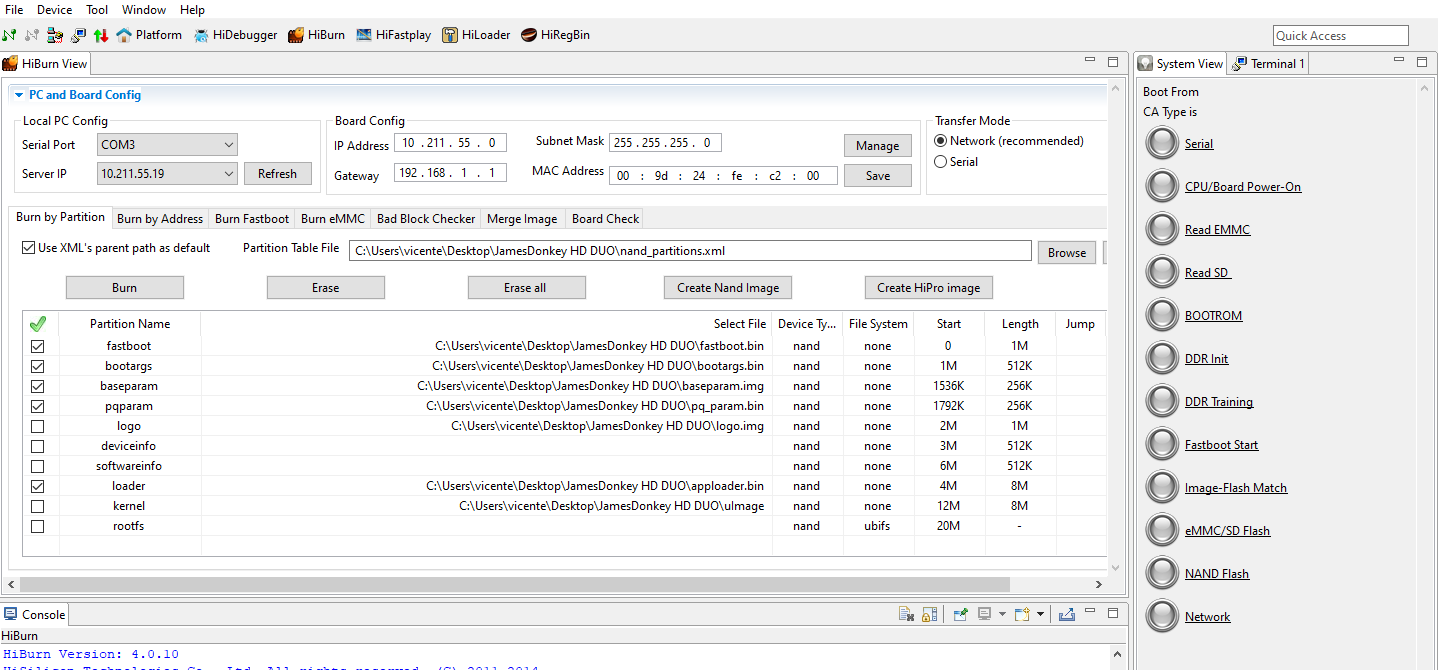
Task: Click the Erase all button
Action: [x=526, y=288]
